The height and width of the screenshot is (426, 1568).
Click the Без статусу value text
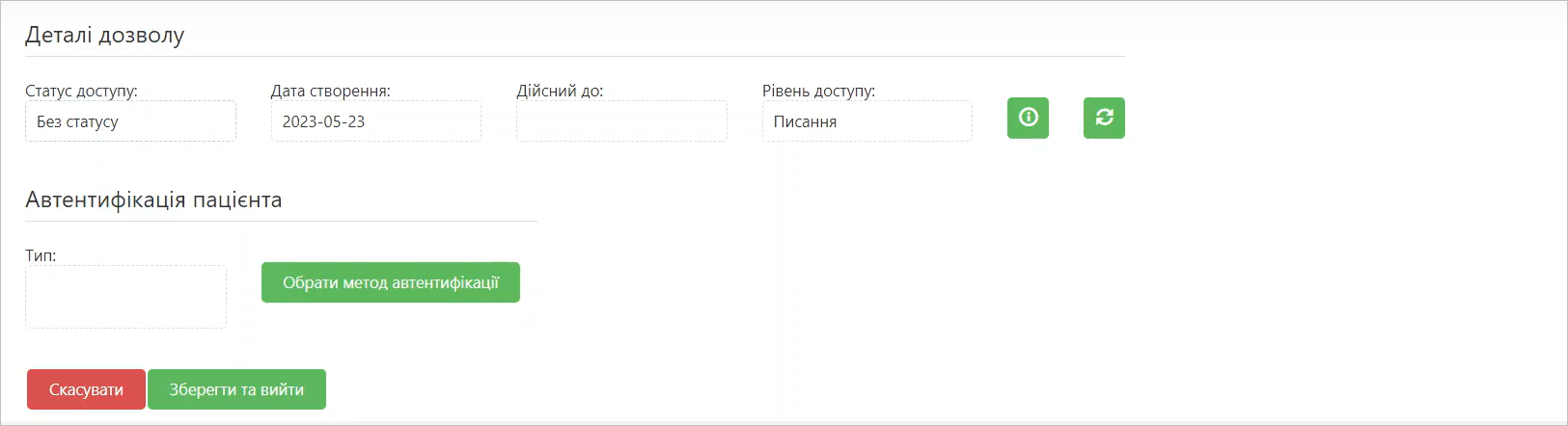coord(77,122)
